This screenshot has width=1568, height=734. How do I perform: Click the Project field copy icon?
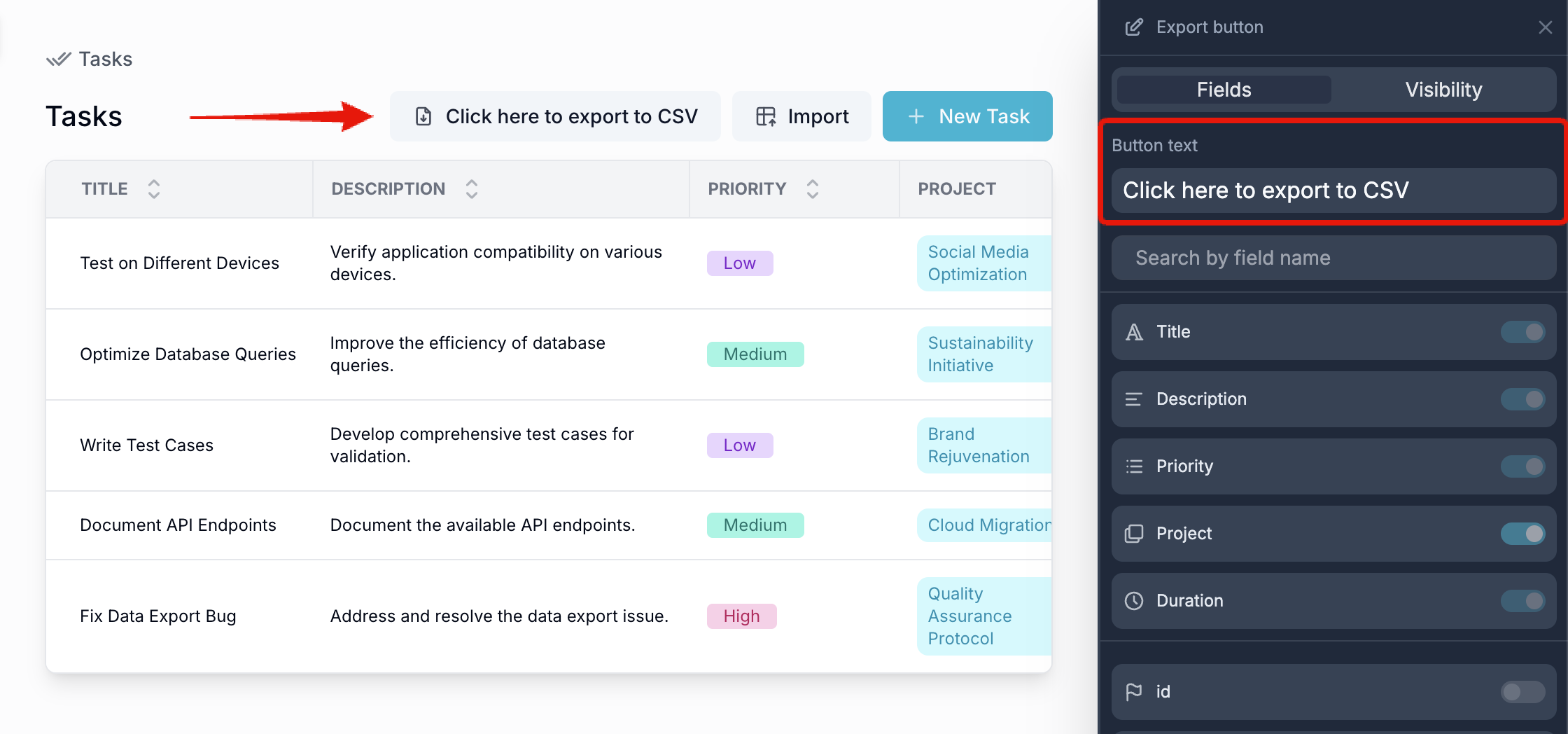pos(1134,534)
